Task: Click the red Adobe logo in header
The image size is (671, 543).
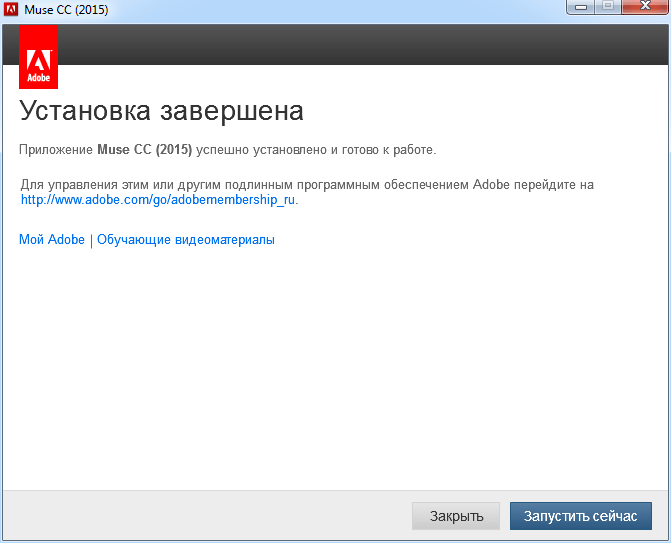Action: (38, 57)
